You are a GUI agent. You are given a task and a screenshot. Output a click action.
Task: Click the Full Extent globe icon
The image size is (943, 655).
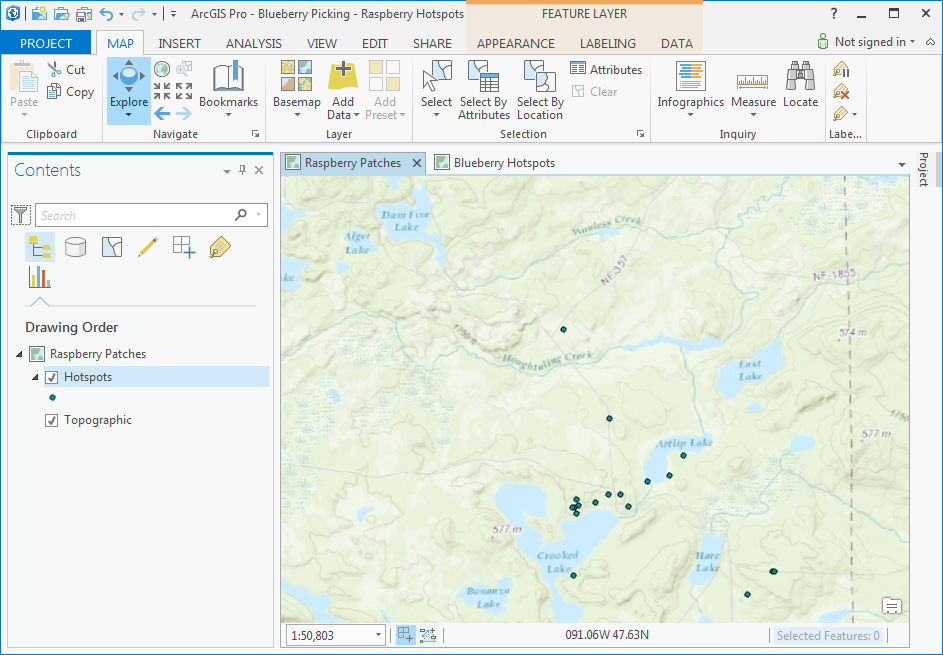click(162, 69)
